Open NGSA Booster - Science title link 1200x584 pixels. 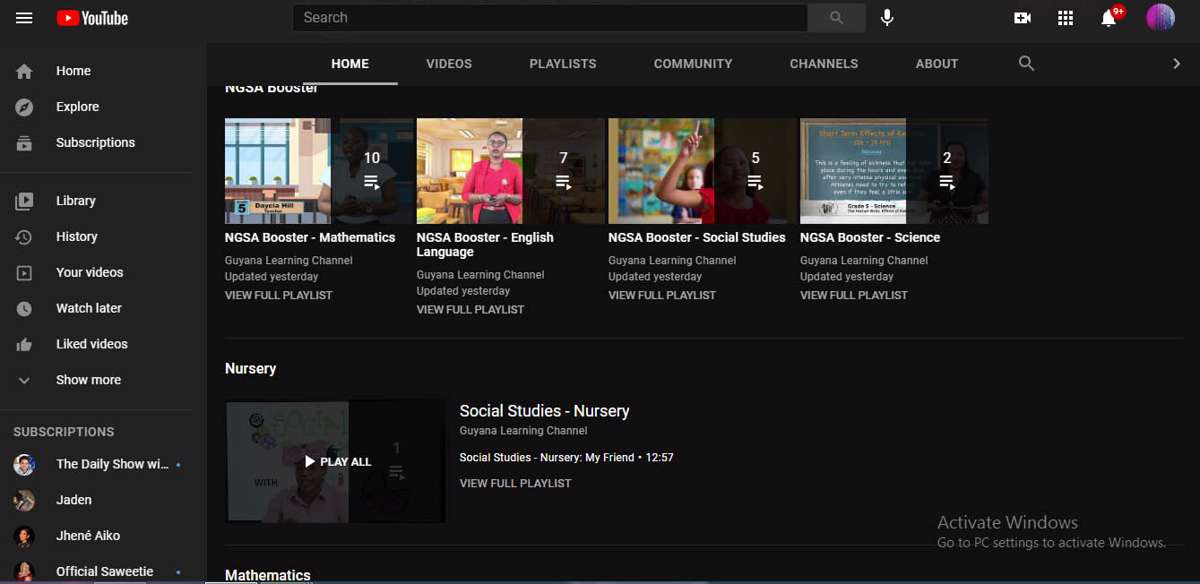pyautogui.click(x=870, y=238)
